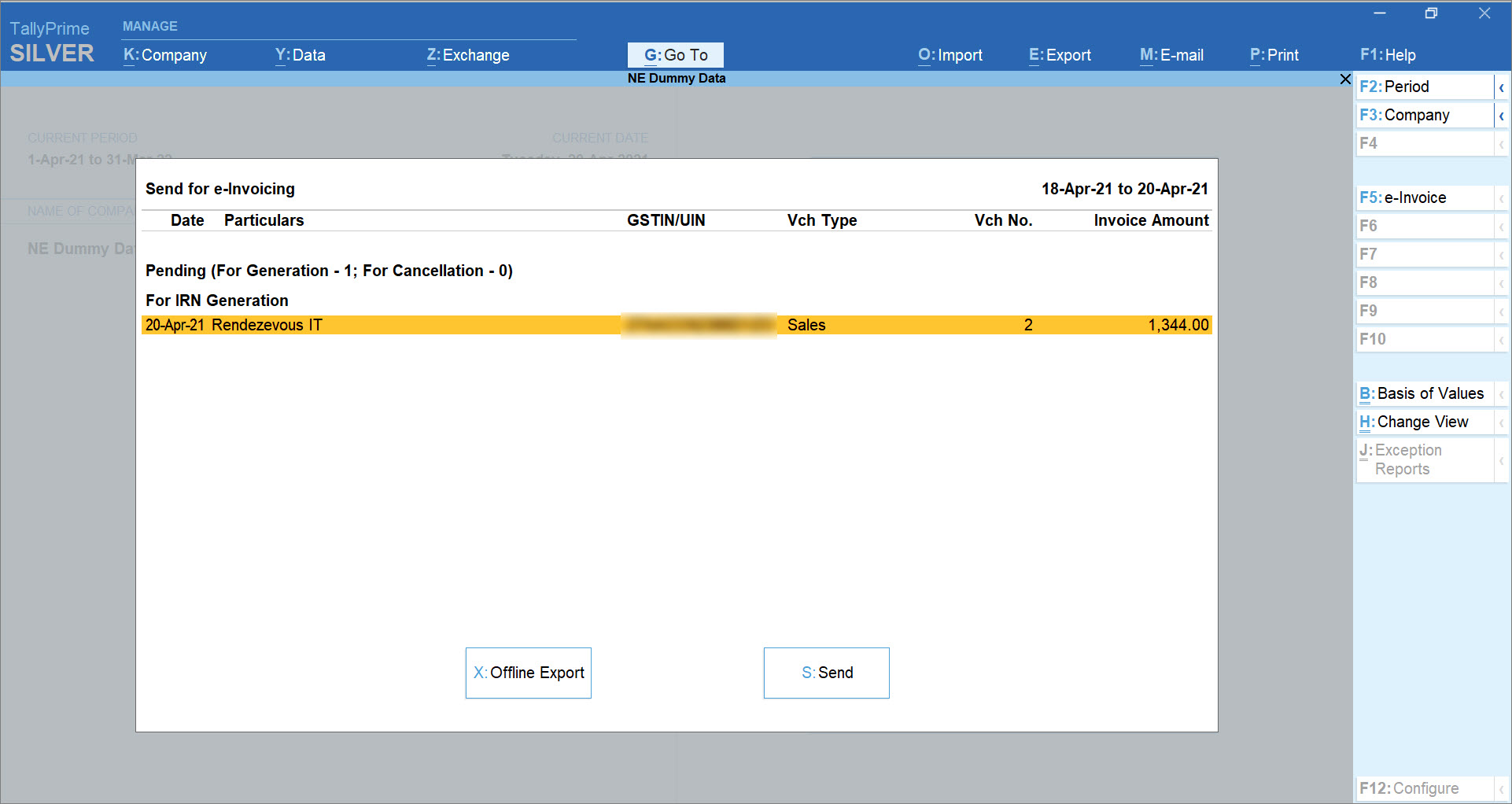Close the NE Dummy Data panel
The width and height of the screenshot is (1512, 804).
[1345, 79]
